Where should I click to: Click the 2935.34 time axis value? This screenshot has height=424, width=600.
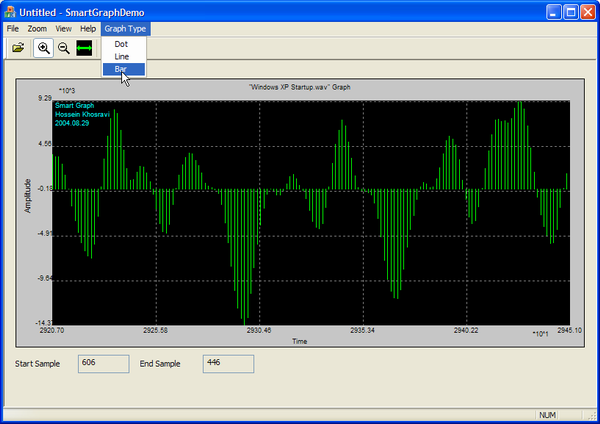pos(362,330)
